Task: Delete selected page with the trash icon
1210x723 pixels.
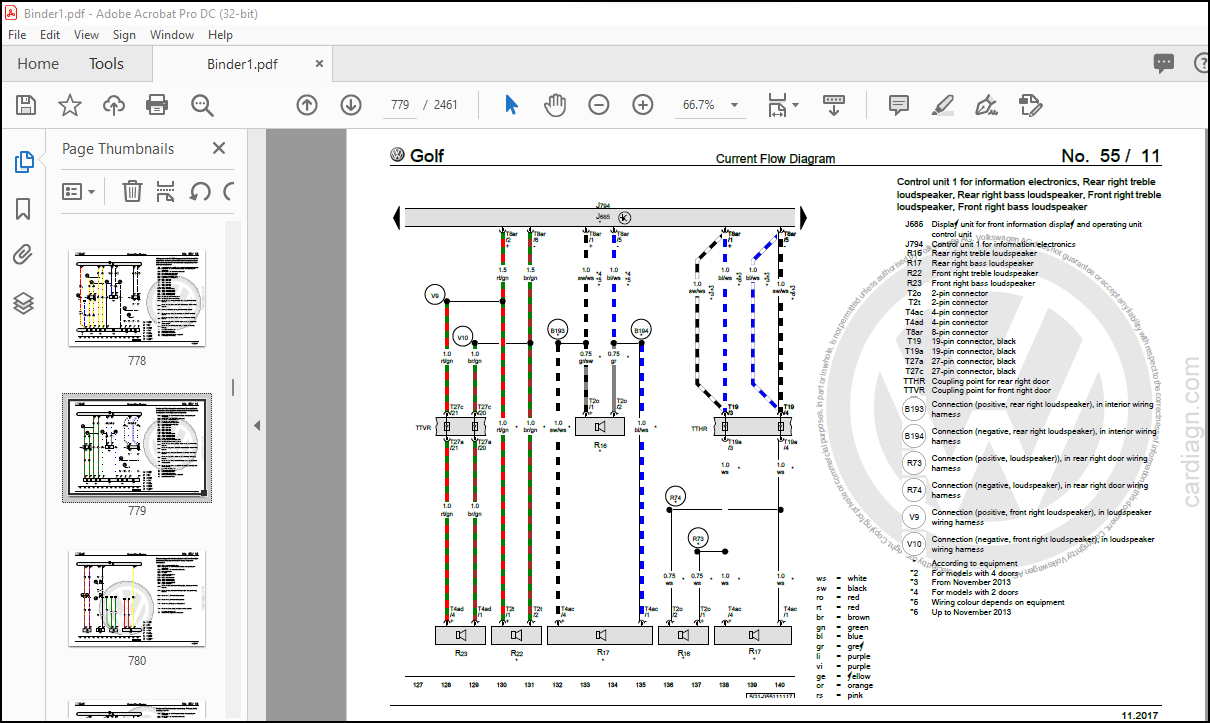Action: [x=132, y=191]
